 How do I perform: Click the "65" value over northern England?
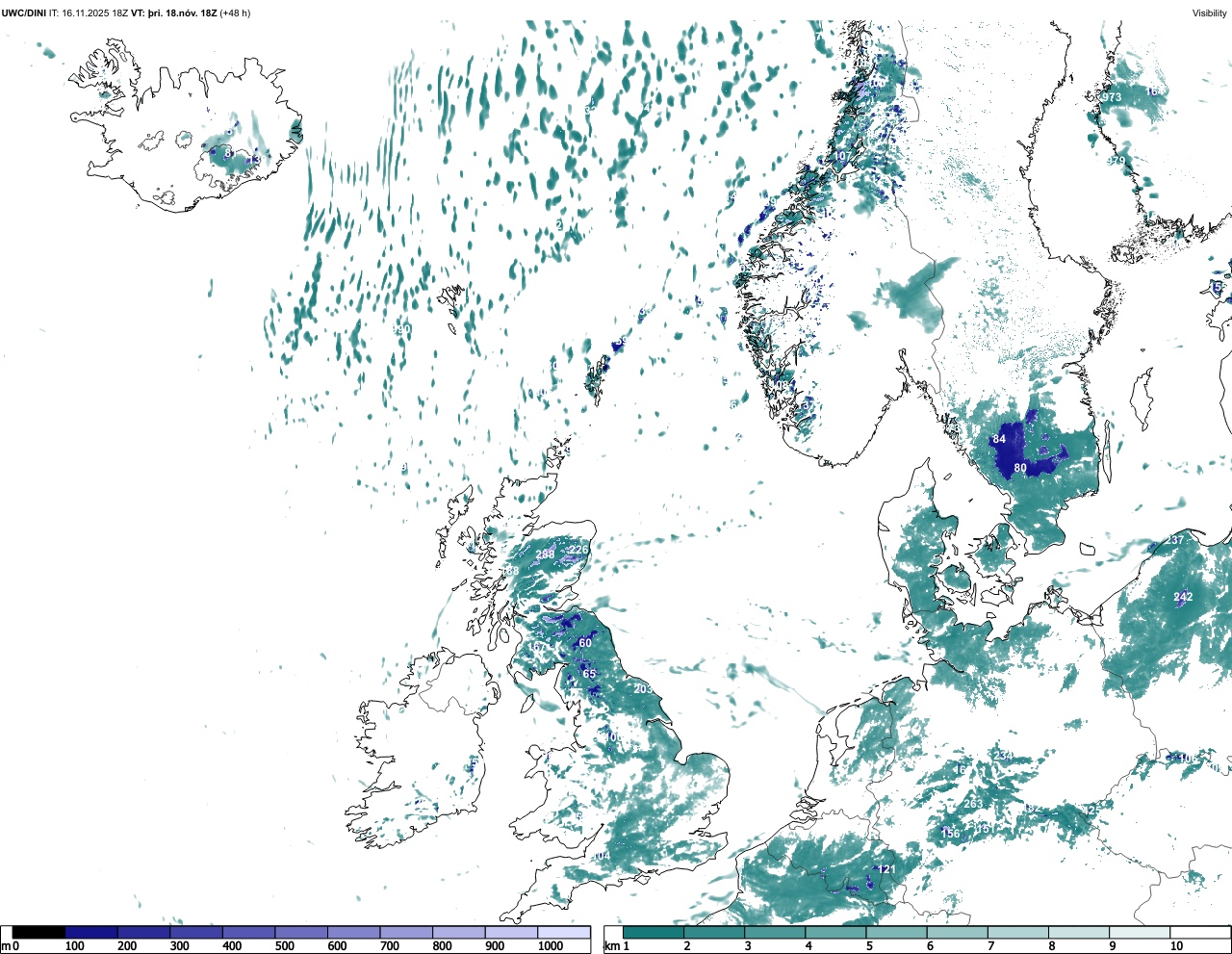coord(589,674)
